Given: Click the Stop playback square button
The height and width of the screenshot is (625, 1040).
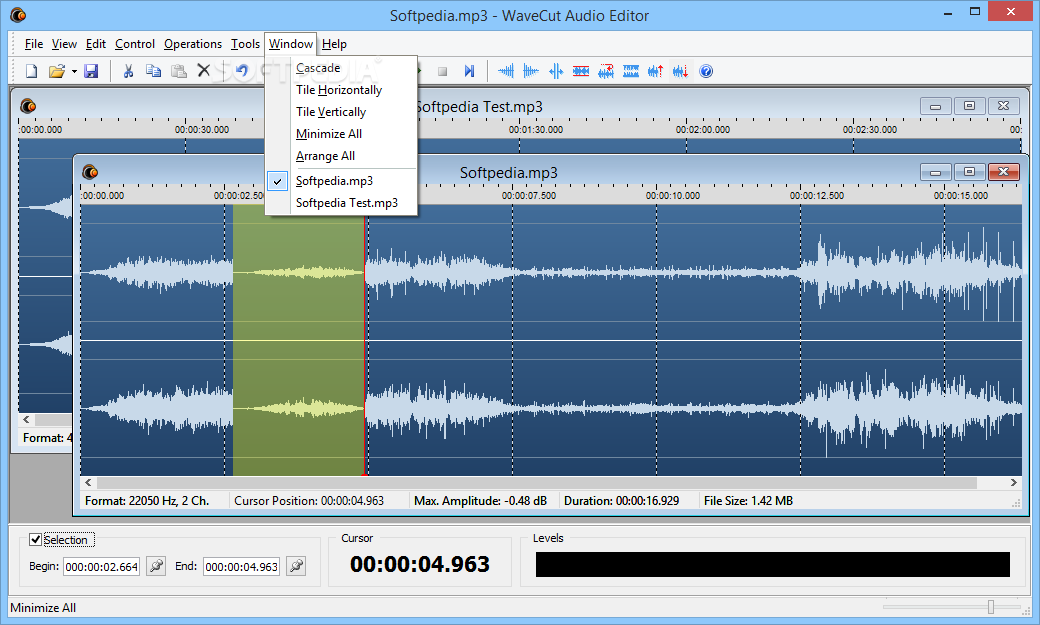Looking at the screenshot, I should point(442,71).
